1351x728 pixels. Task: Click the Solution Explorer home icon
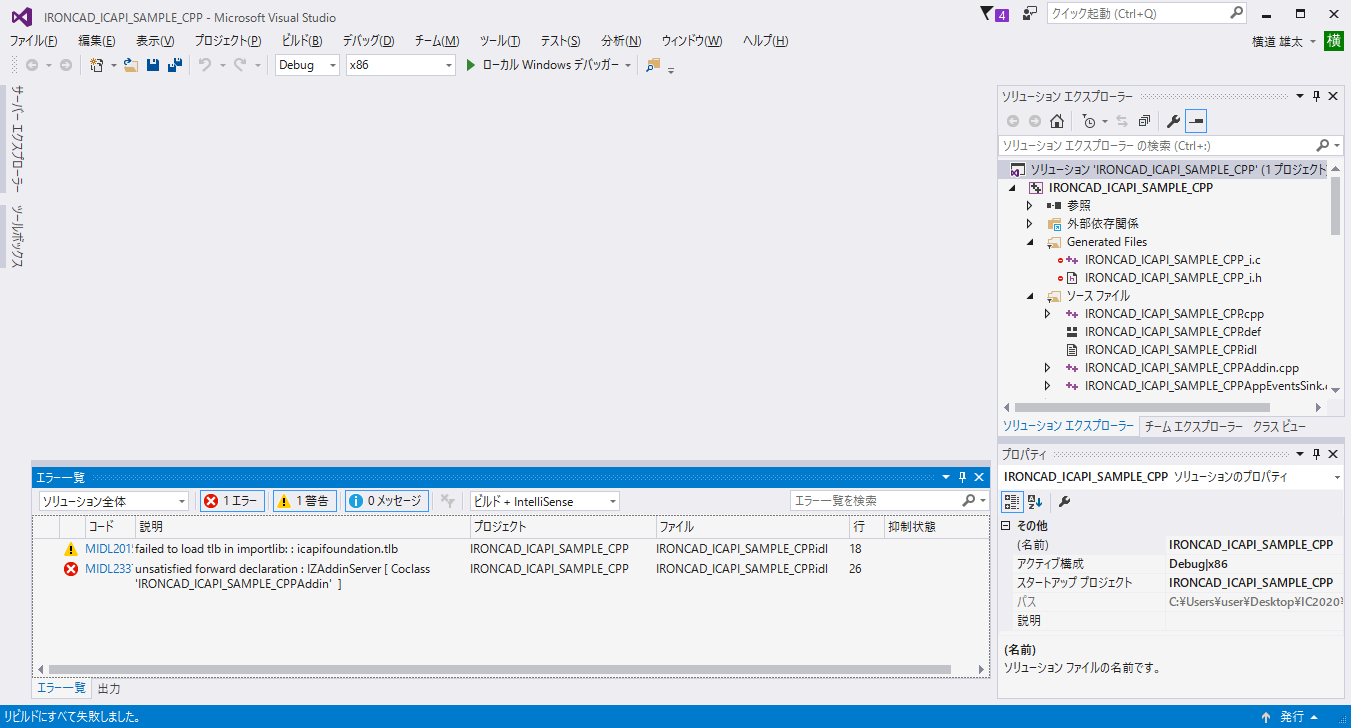(x=1056, y=121)
